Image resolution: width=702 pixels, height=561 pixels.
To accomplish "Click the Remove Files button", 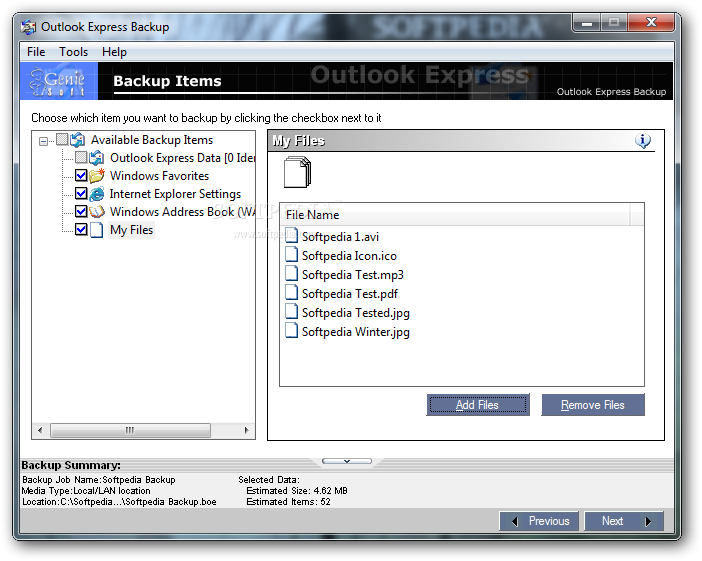I will tap(593, 405).
